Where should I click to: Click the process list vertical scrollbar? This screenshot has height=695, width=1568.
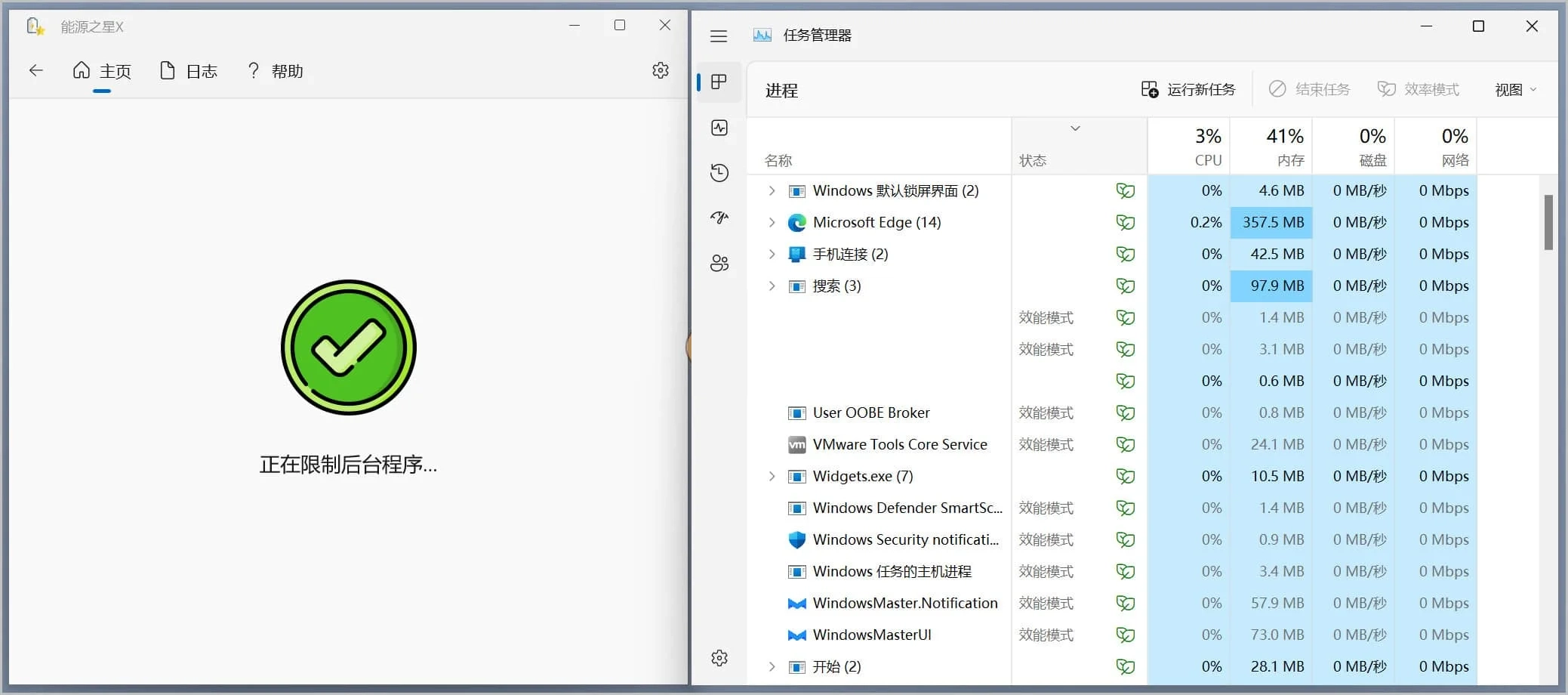1548,222
